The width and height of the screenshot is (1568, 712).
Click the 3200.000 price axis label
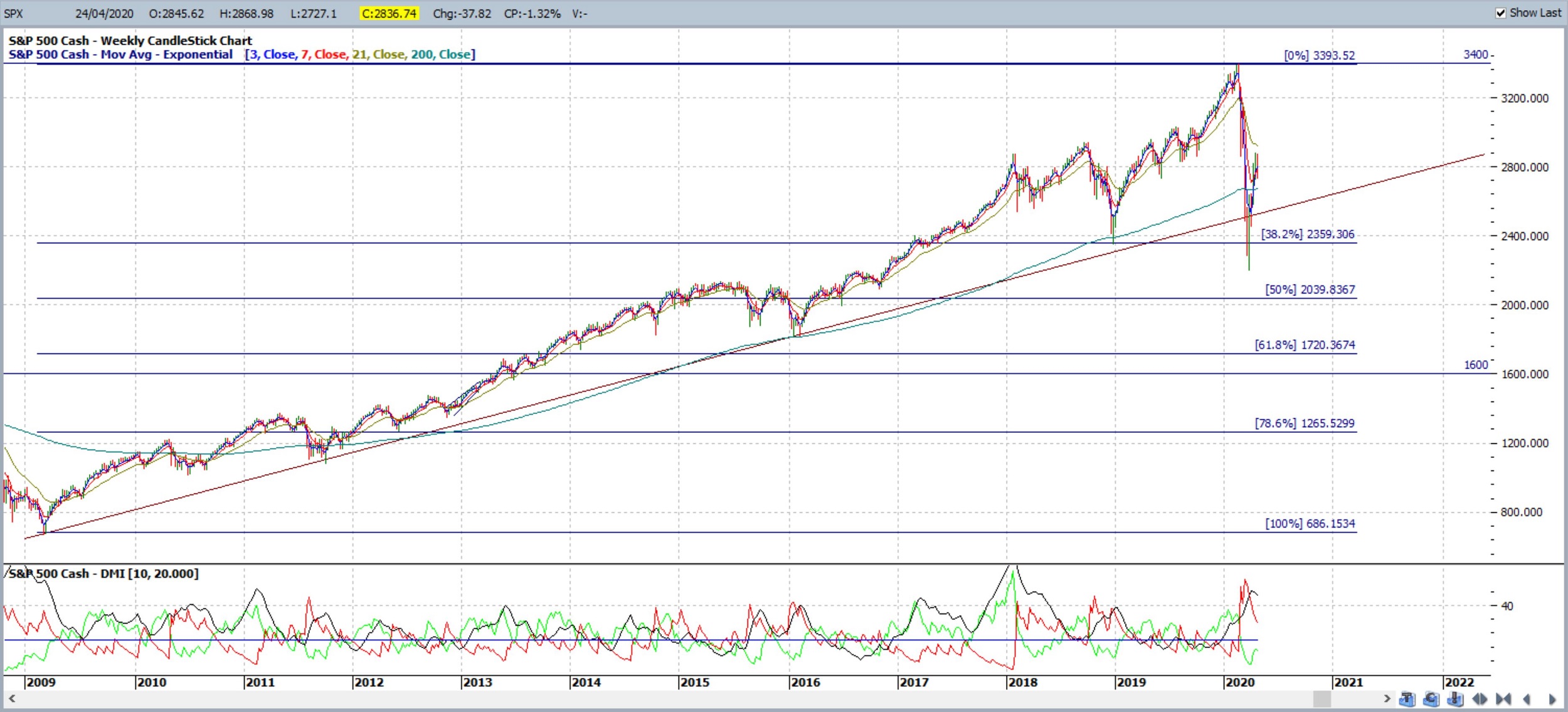coord(1525,98)
